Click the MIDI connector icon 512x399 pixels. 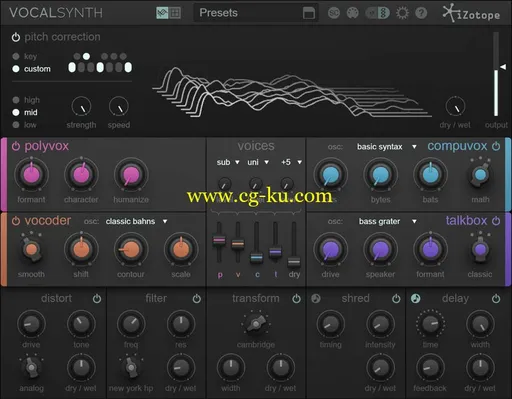pos(353,13)
